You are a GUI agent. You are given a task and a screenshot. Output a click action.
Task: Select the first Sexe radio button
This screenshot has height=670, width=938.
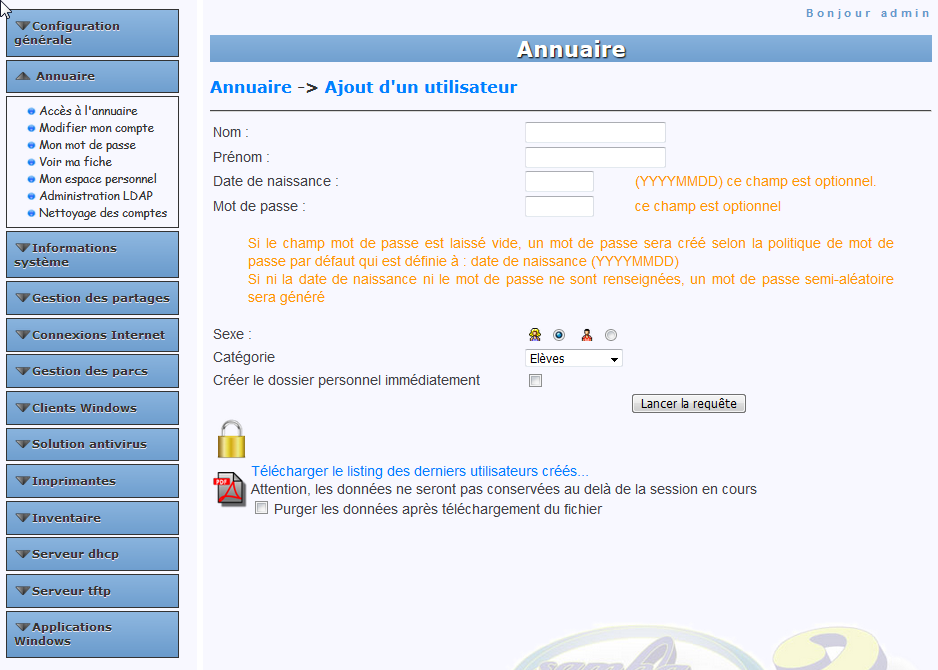(x=559, y=335)
